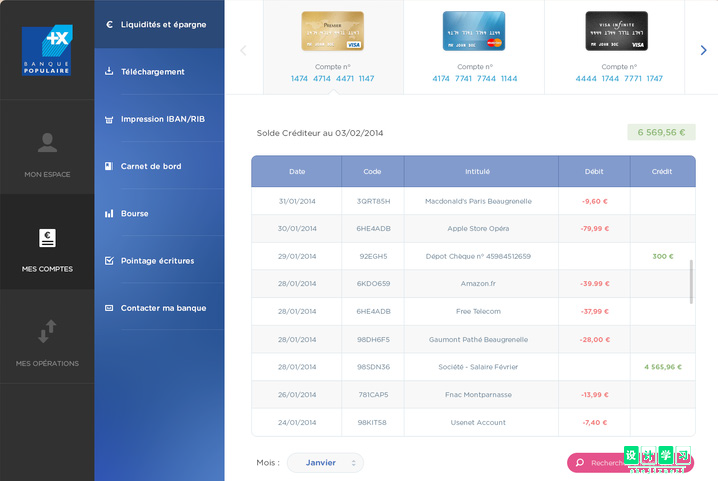The image size is (718, 481).
Task: Open Mes Opérations arrows icon
Action: click(47, 331)
